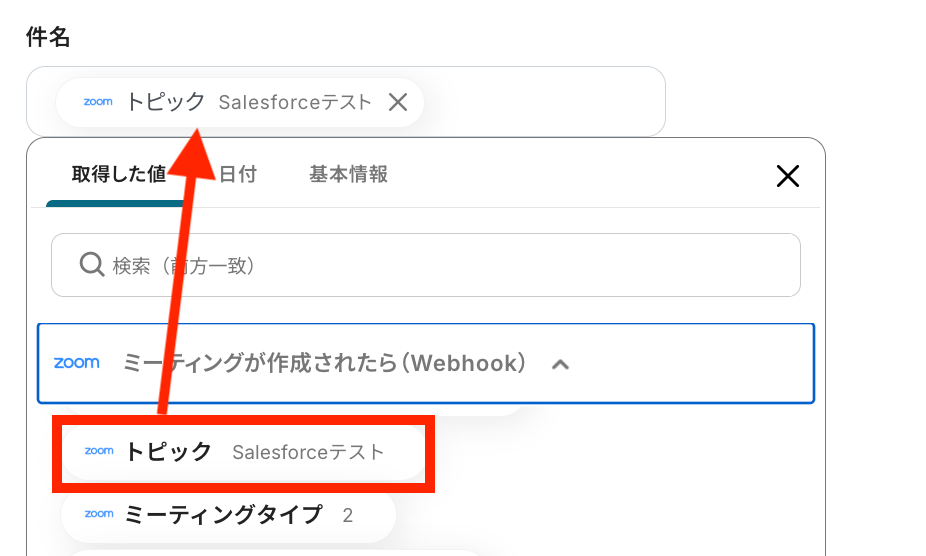Viewport: 926px width, 556px height.
Task: Click the chevron beside the Webhook title
Action: tap(561, 364)
